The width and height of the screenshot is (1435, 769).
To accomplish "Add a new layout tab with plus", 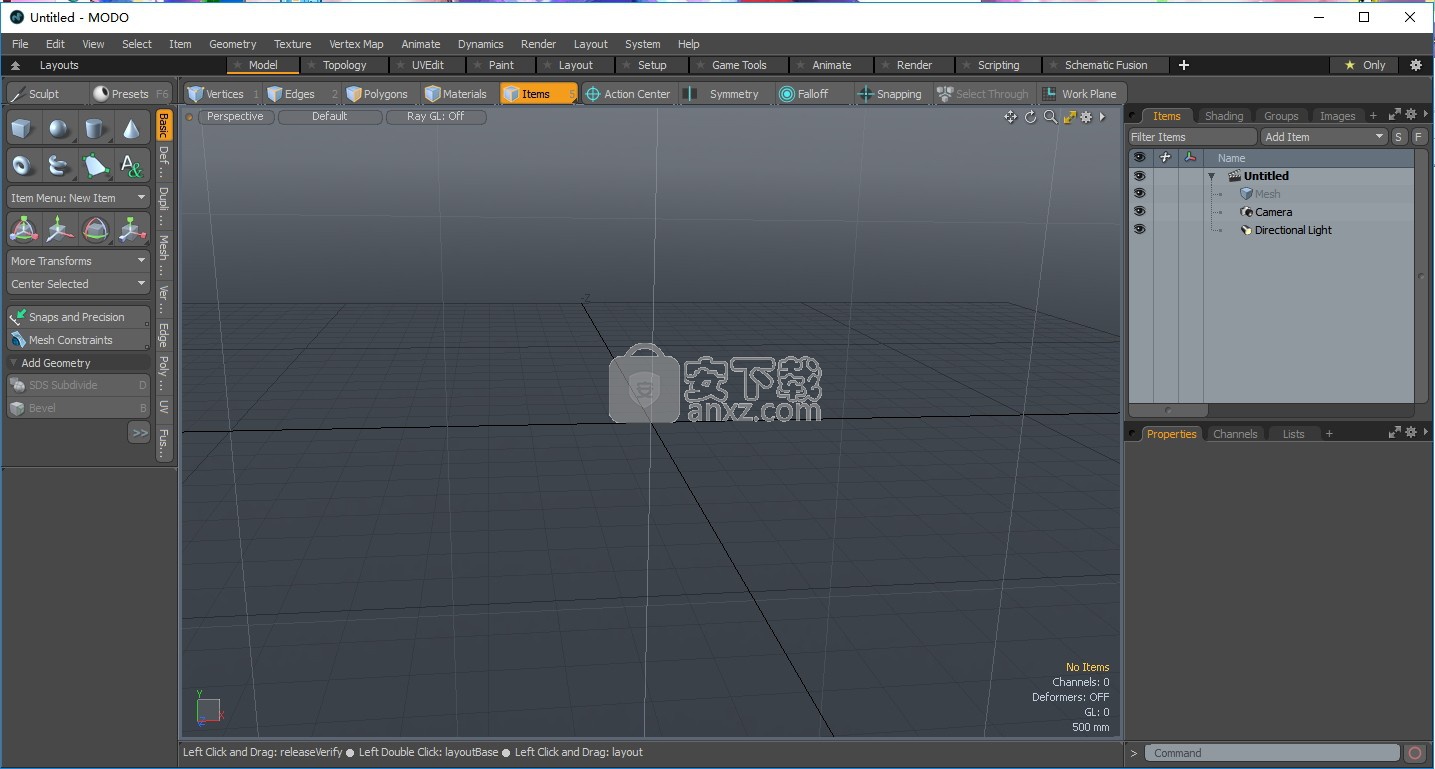I will pyautogui.click(x=1184, y=65).
